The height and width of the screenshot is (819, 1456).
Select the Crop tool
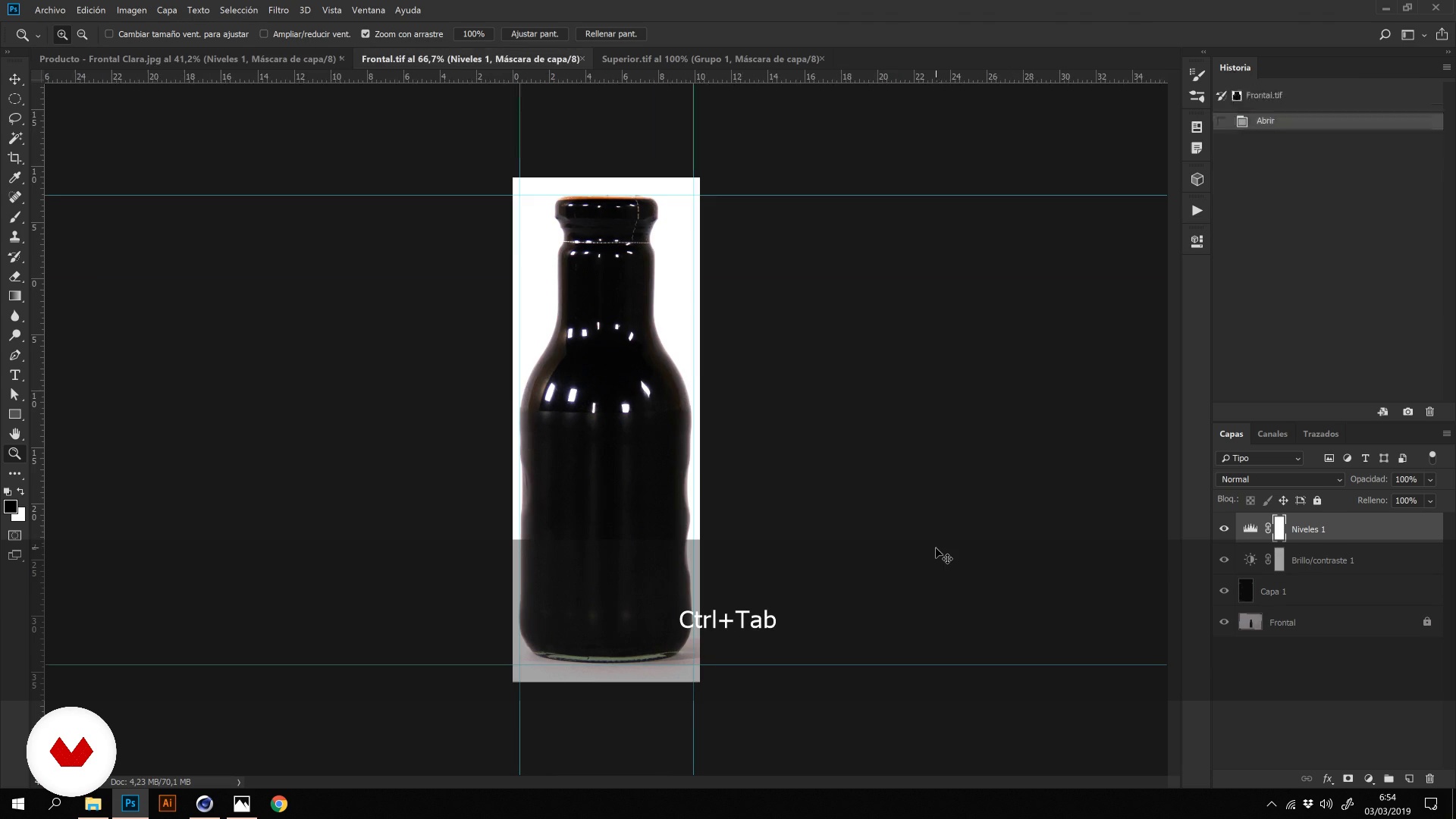(14, 158)
